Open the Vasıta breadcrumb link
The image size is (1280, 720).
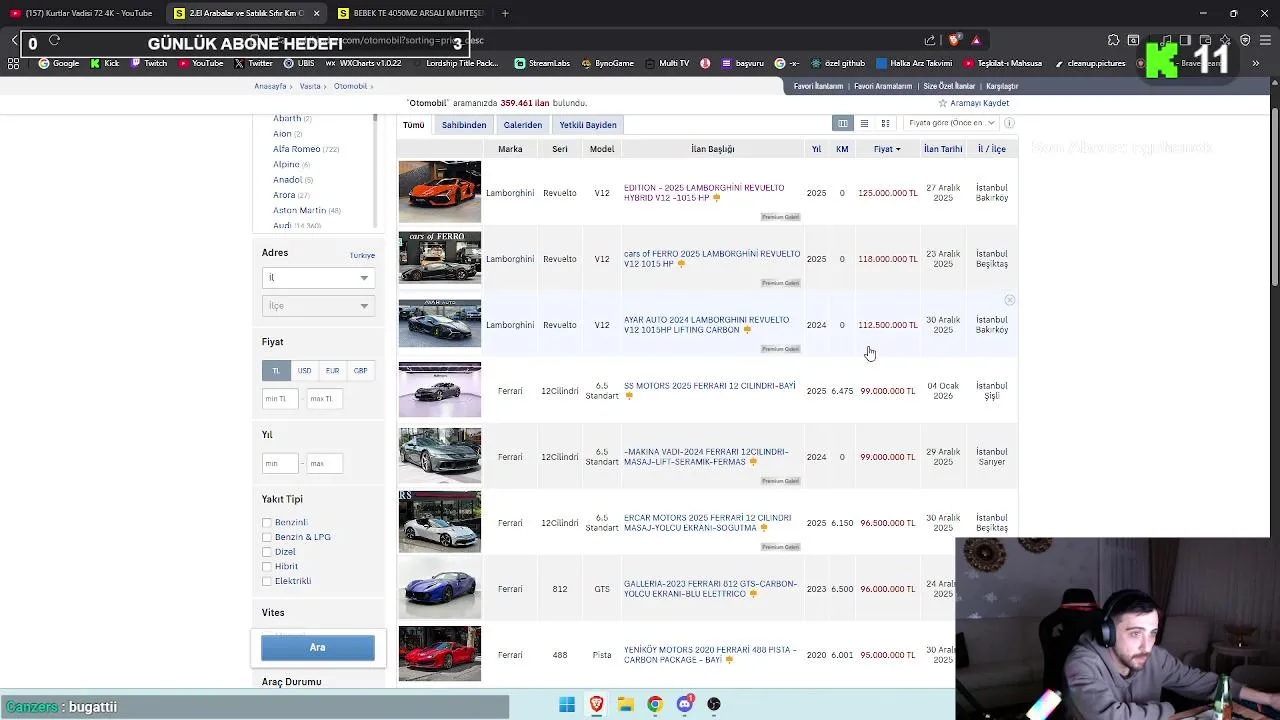pos(310,86)
